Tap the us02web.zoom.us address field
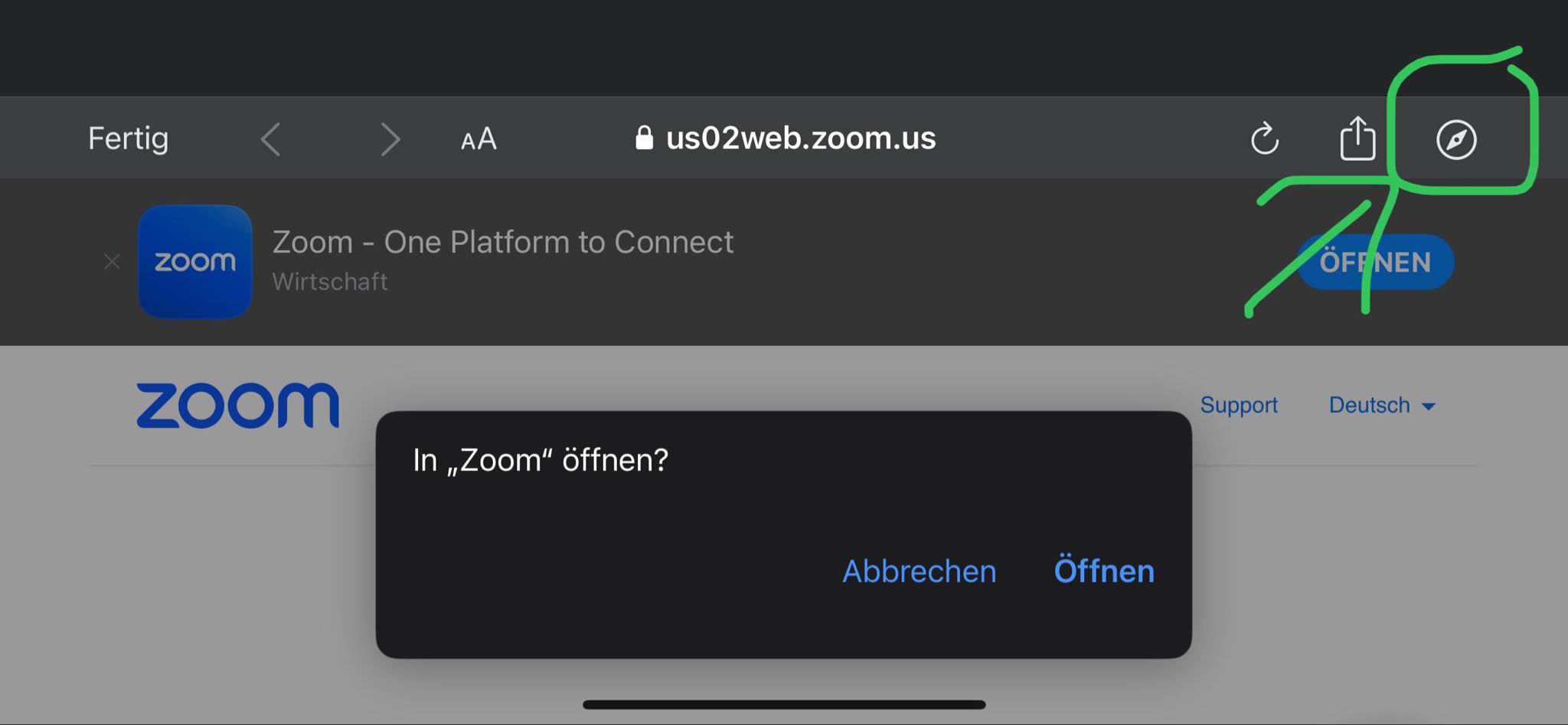The height and width of the screenshot is (725, 1568). pyautogui.click(x=800, y=139)
